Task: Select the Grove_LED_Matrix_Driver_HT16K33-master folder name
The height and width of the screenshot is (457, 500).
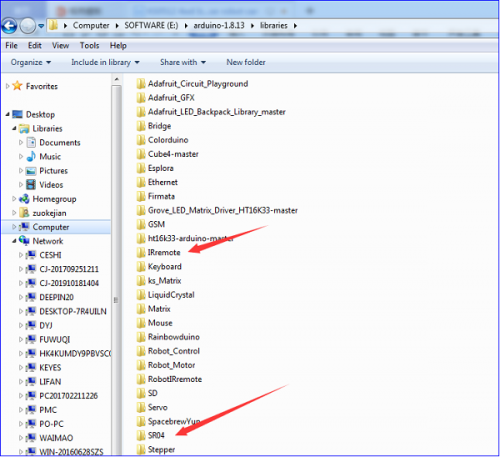Action: tap(223, 210)
